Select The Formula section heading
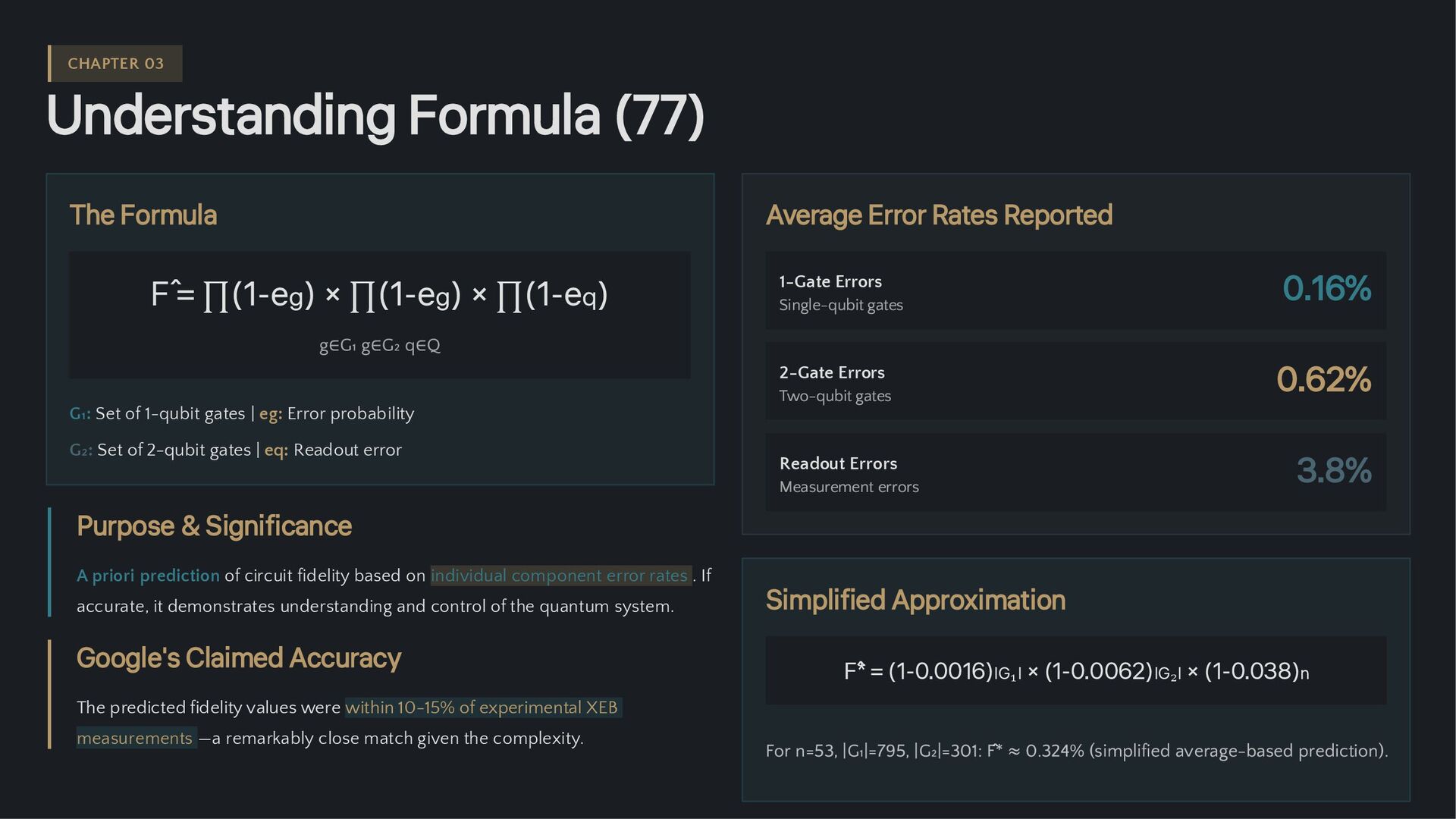The width and height of the screenshot is (1456, 819). pos(143,215)
